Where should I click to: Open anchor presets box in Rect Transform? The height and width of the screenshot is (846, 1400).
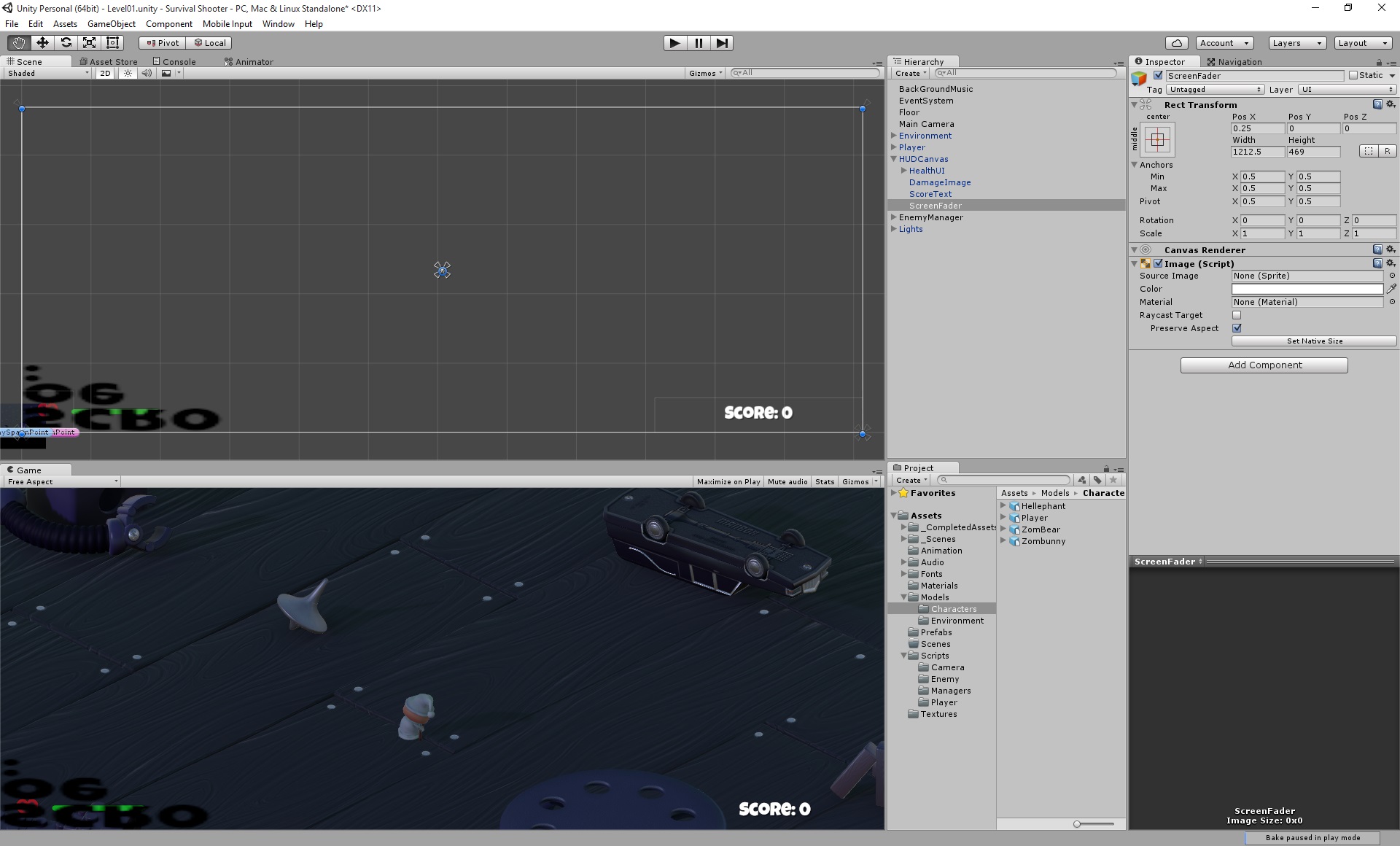click(x=1157, y=139)
